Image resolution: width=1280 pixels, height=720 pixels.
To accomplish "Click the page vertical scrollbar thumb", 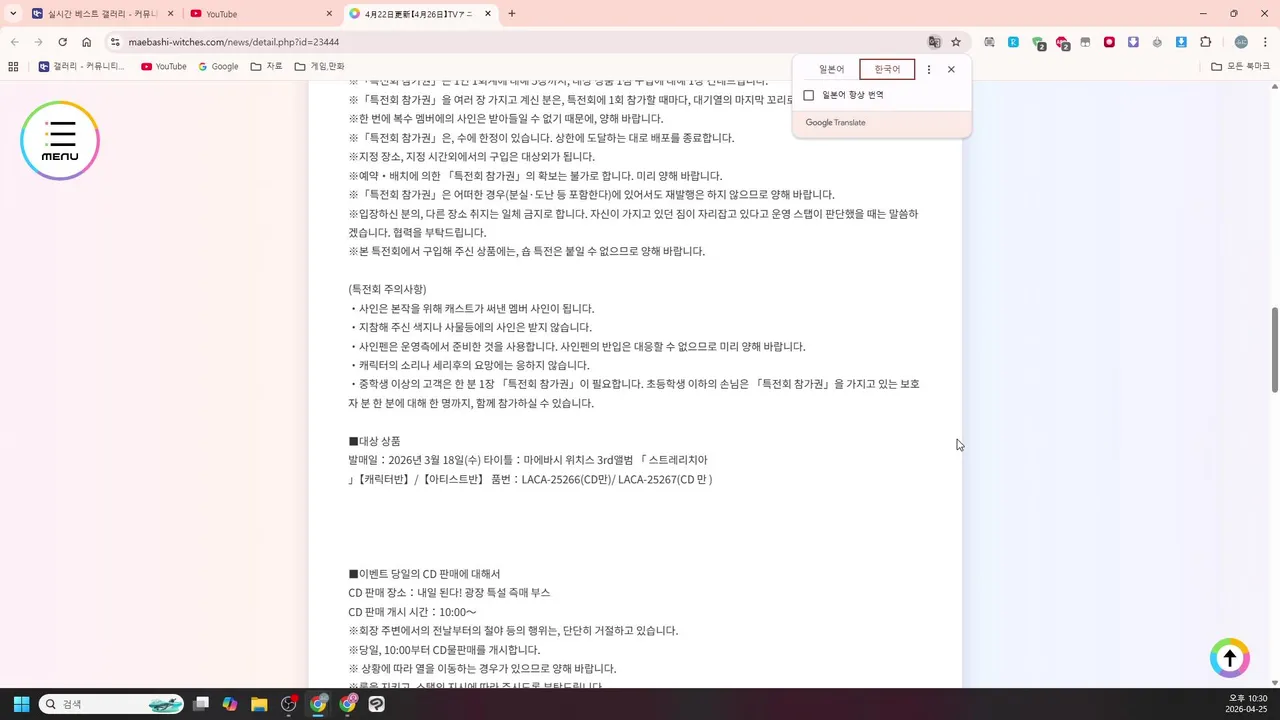I will click(x=1275, y=350).
